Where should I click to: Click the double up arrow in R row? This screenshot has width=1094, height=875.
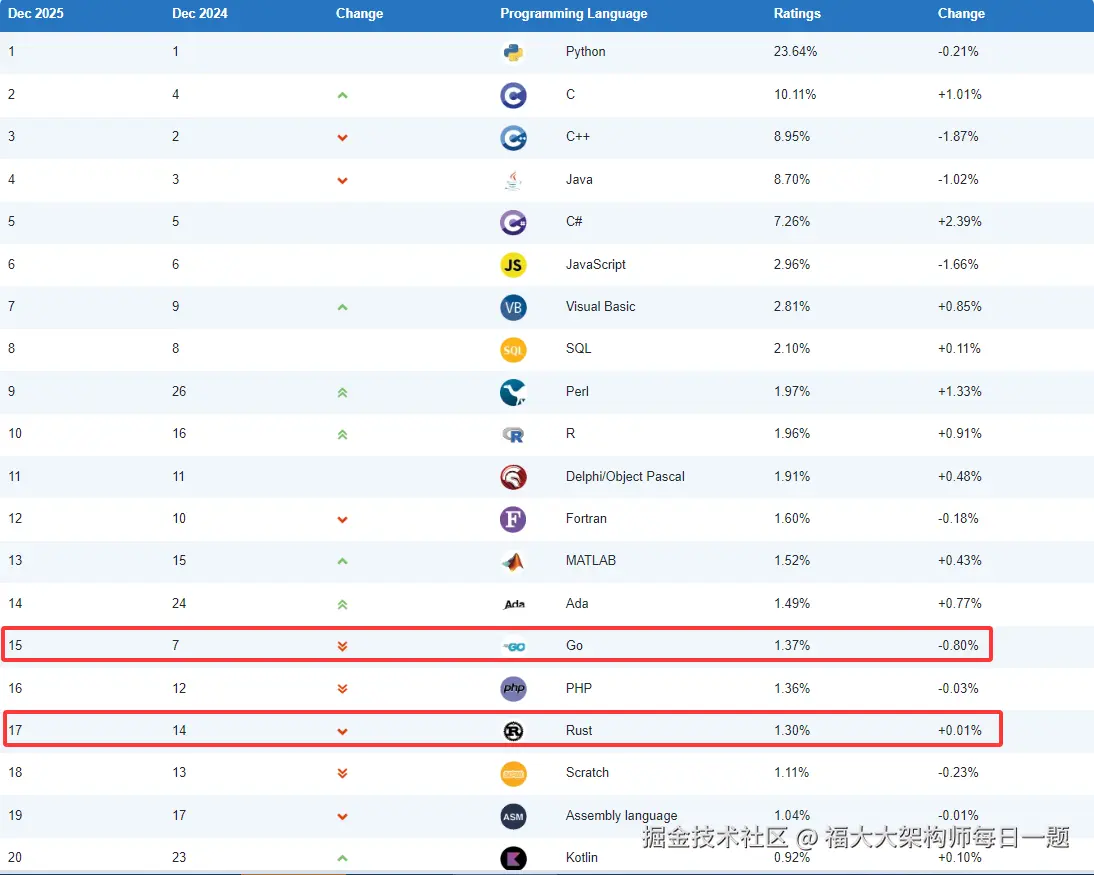pyautogui.click(x=342, y=435)
